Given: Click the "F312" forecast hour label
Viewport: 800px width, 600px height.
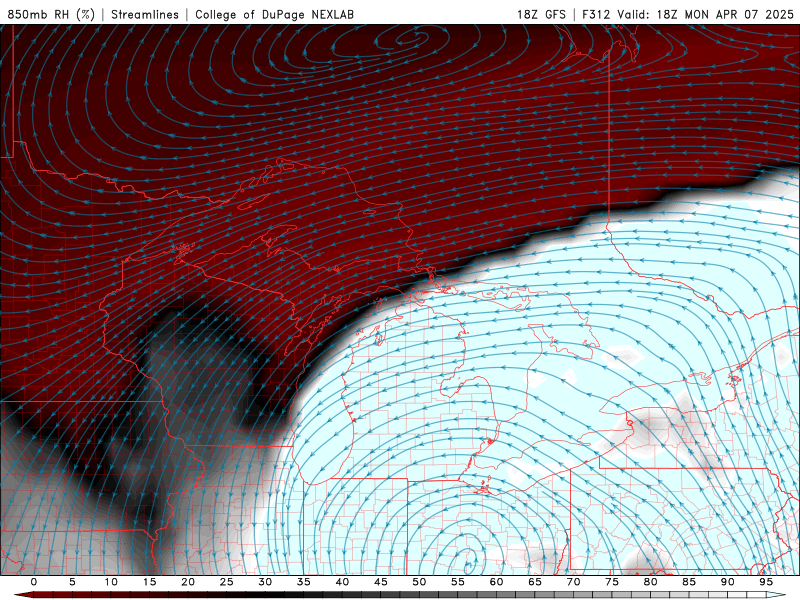Looking at the screenshot, I should (x=596, y=14).
